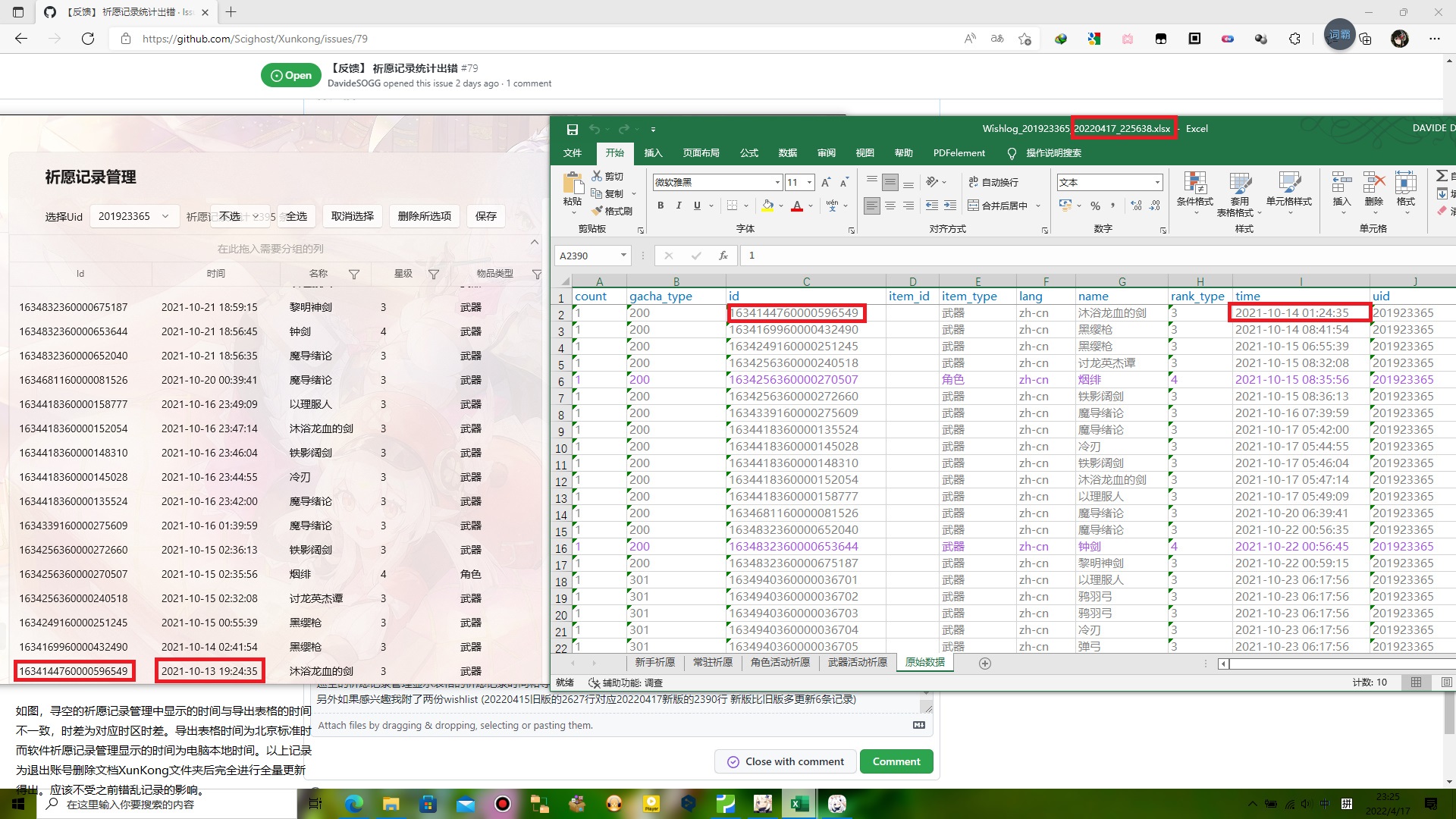Click the browser address bar URL
Image resolution: width=1456 pixels, height=819 pixels.
(x=255, y=39)
